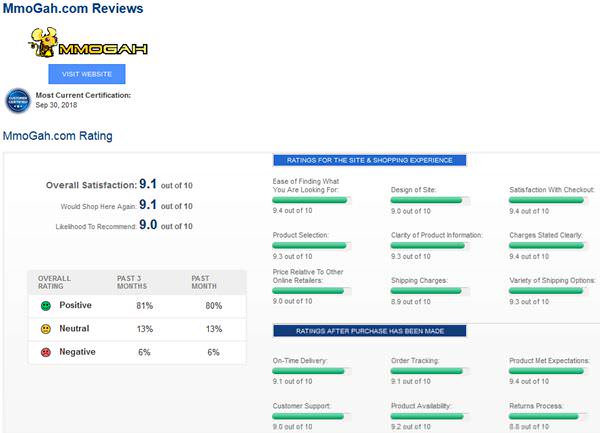Click the Past 3 Months column header
This screenshot has height=433, width=600.
tap(132, 282)
